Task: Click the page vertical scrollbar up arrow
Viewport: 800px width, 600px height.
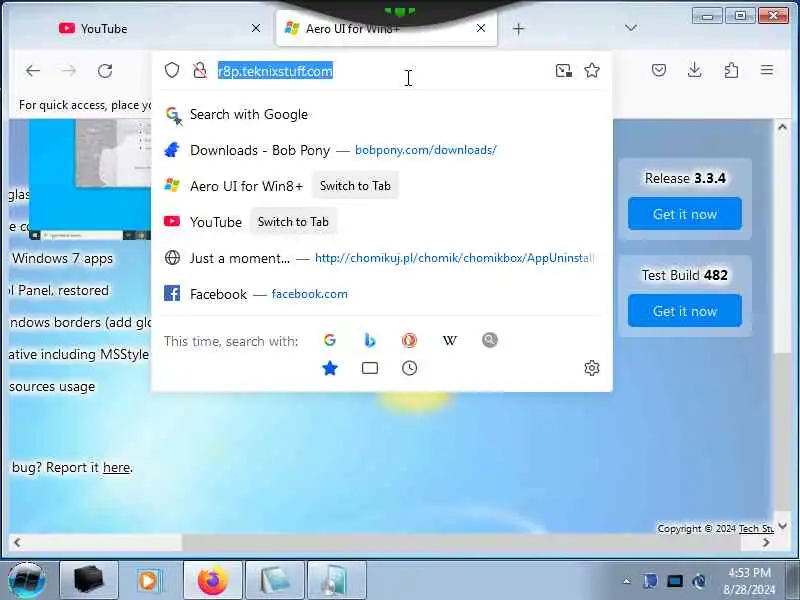Action: (782, 128)
